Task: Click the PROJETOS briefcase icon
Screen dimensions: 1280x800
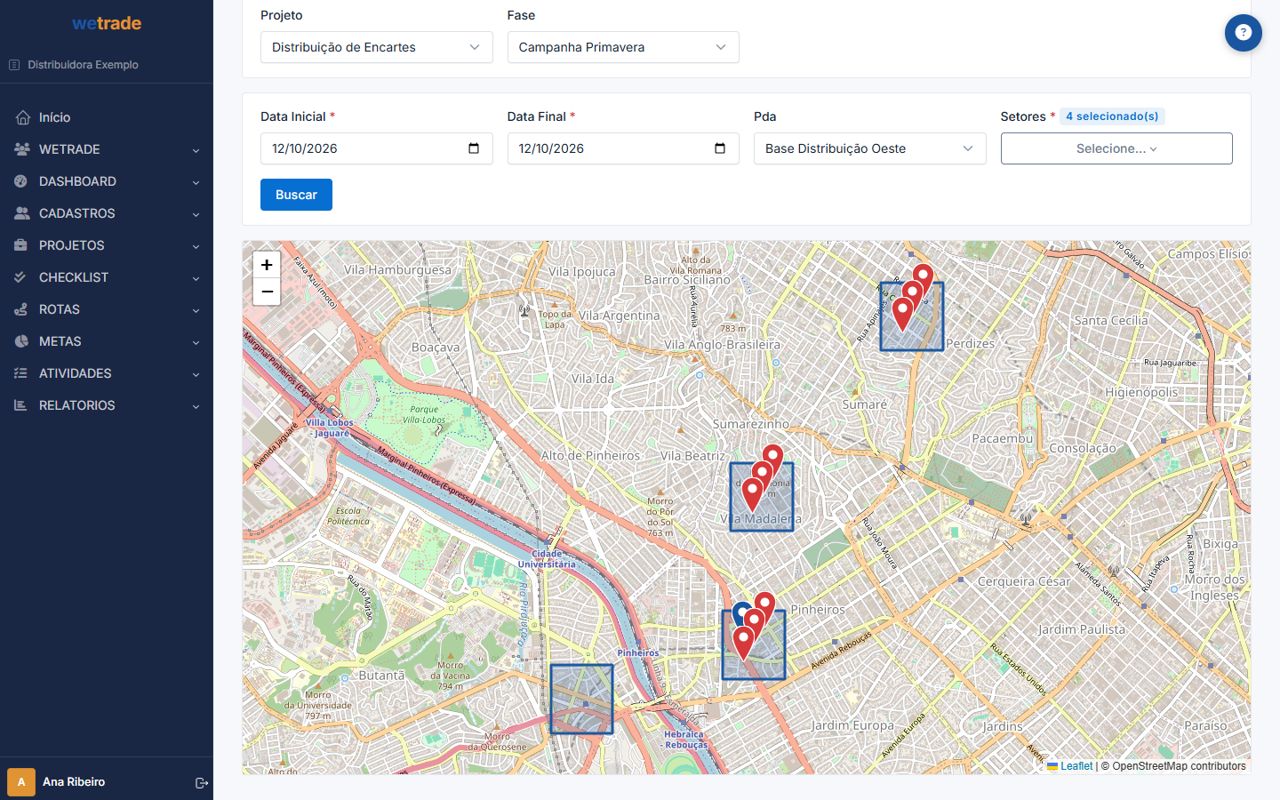Action: 22,245
